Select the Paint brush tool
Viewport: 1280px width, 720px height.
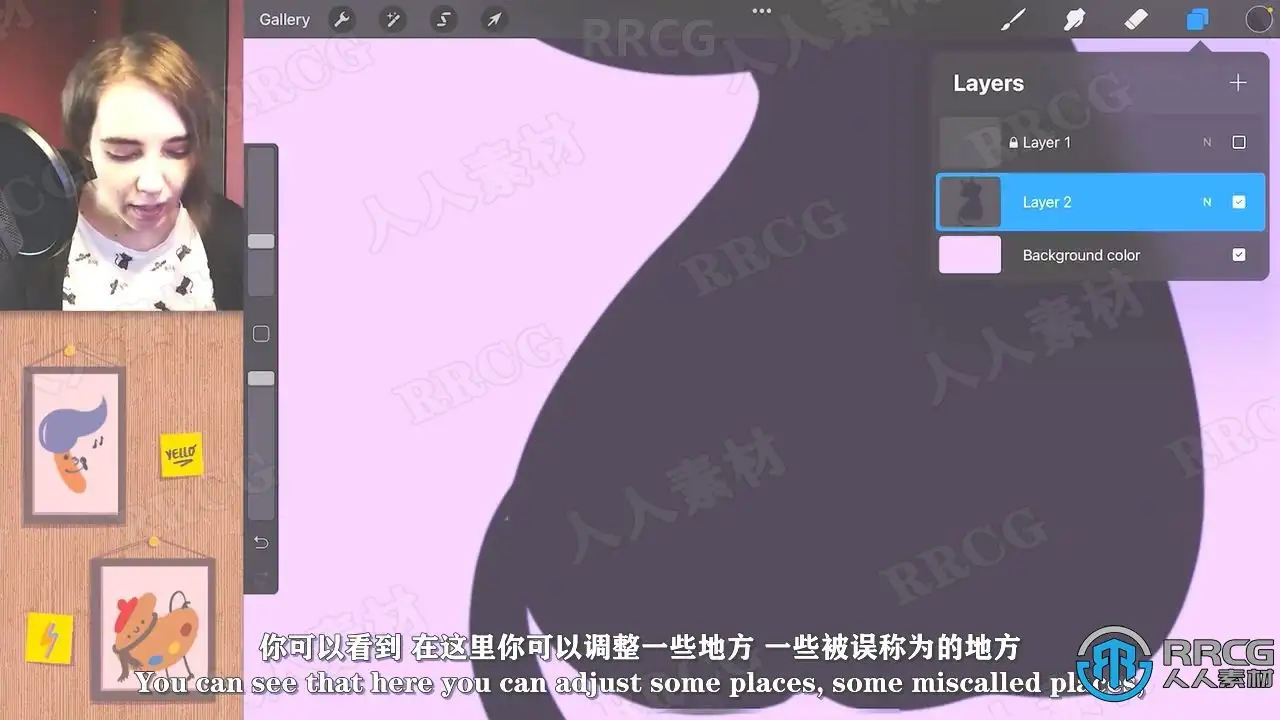1014,19
